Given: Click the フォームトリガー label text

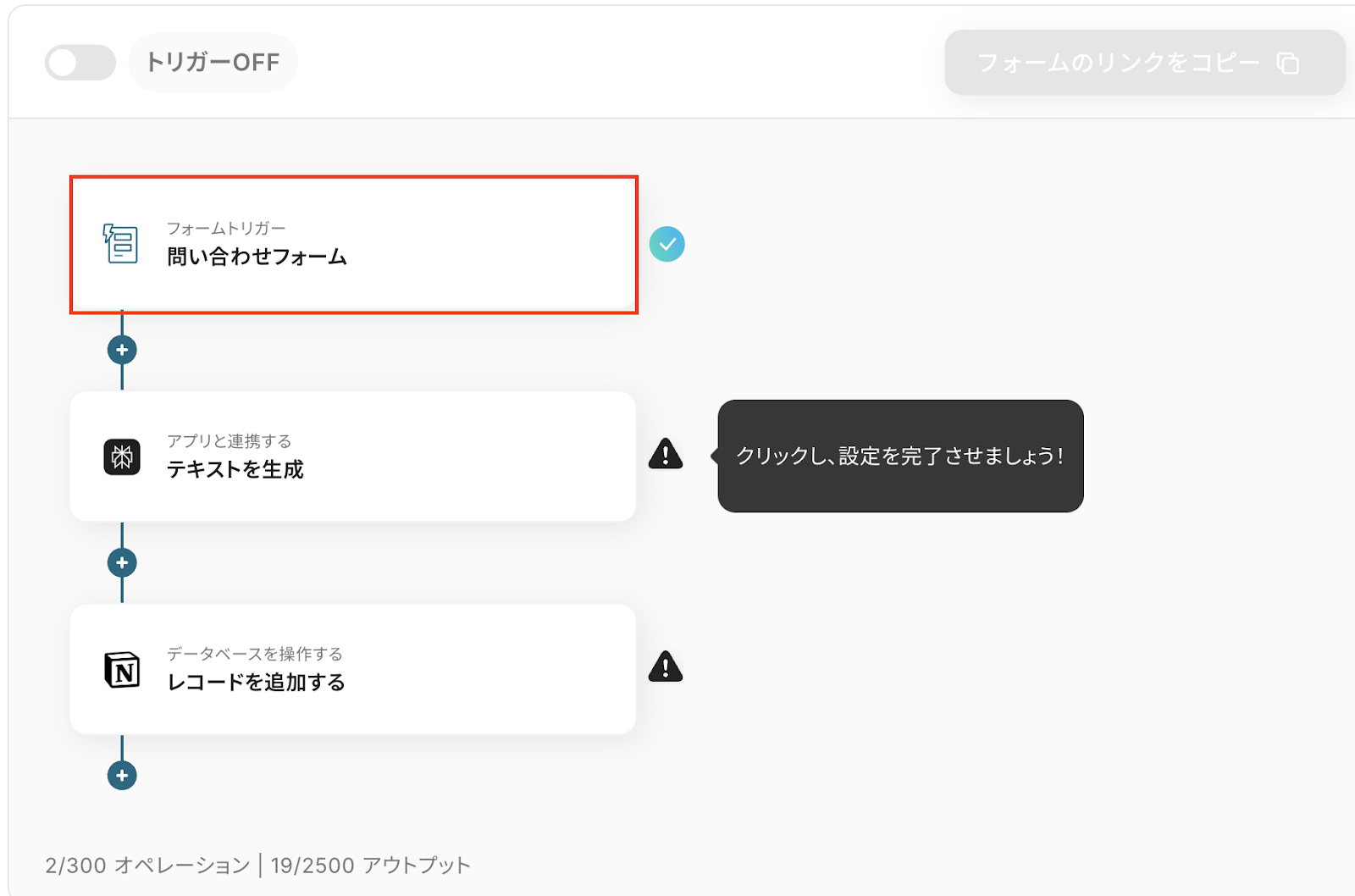Looking at the screenshot, I should (x=226, y=229).
